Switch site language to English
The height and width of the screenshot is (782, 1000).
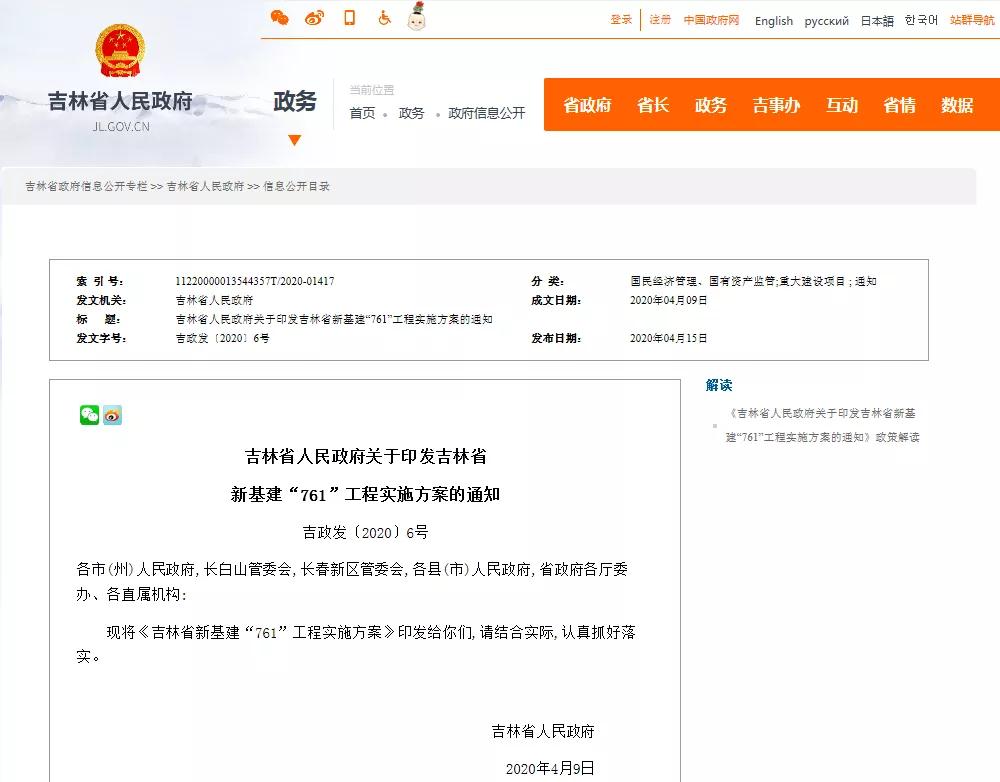[x=773, y=21]
